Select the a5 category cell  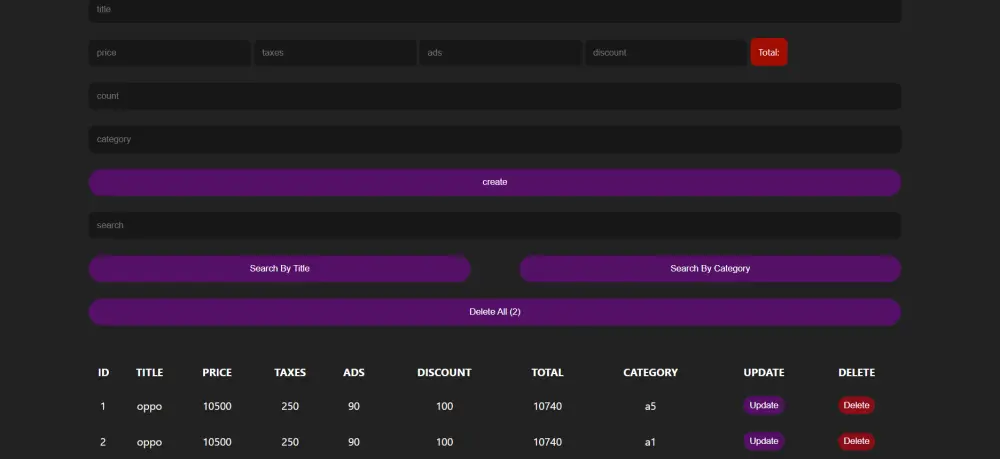coord(651,406)
